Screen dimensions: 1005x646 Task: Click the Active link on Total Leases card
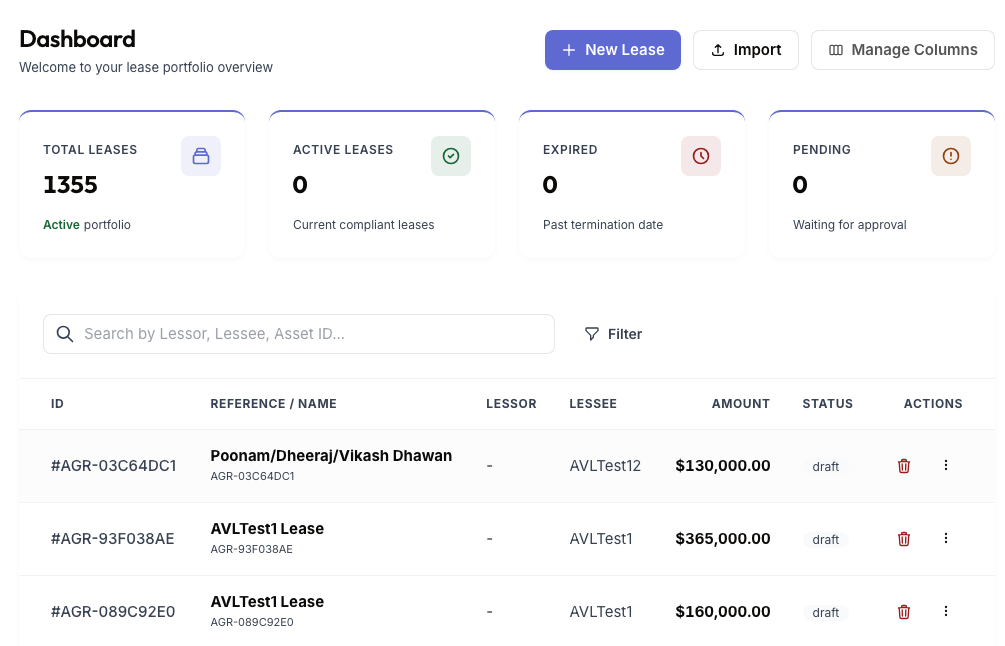pyautogui.click(x=61, y=225)
